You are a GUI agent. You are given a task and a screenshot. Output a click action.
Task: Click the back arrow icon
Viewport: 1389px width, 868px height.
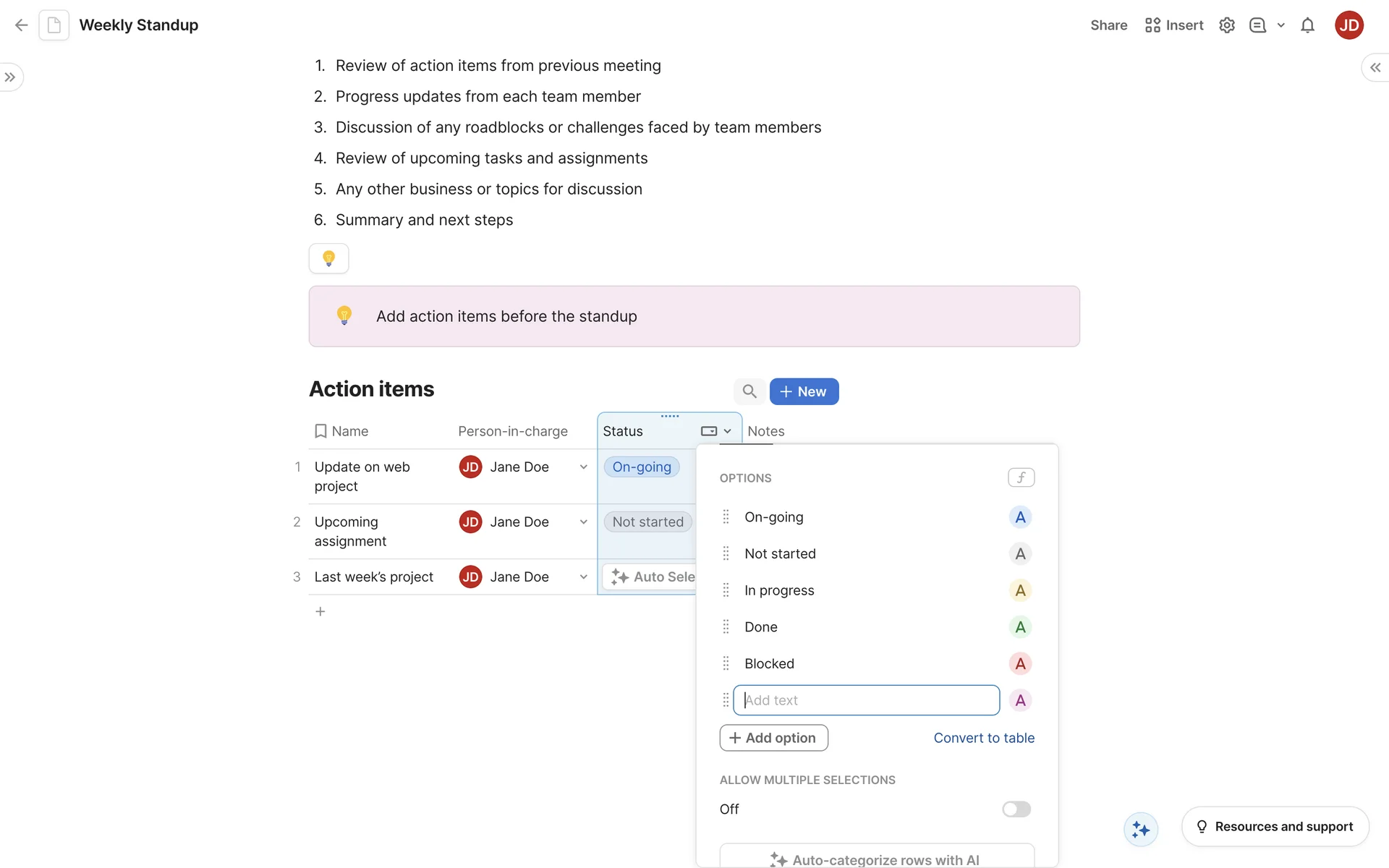click(x=22, y=25)
